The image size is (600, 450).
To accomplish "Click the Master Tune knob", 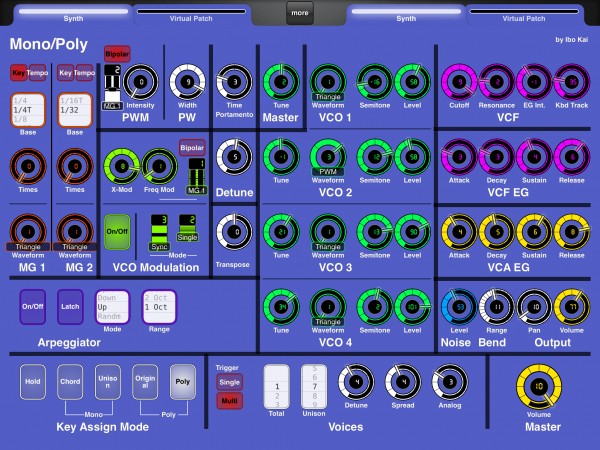I will click(281, 82).
